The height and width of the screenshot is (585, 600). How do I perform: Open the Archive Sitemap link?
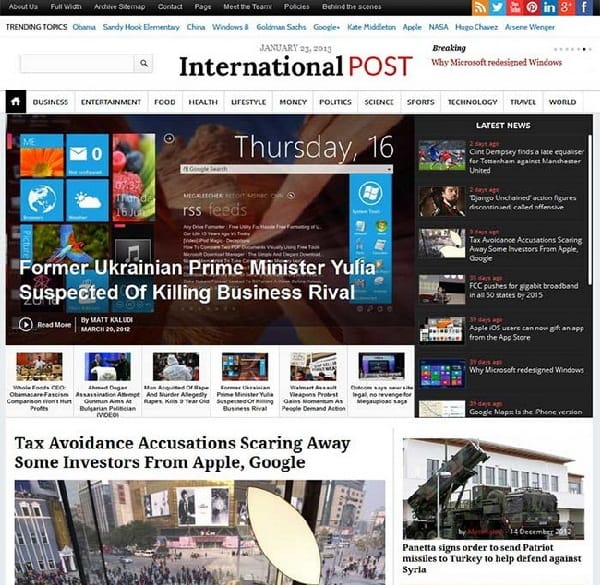(119, 7)
